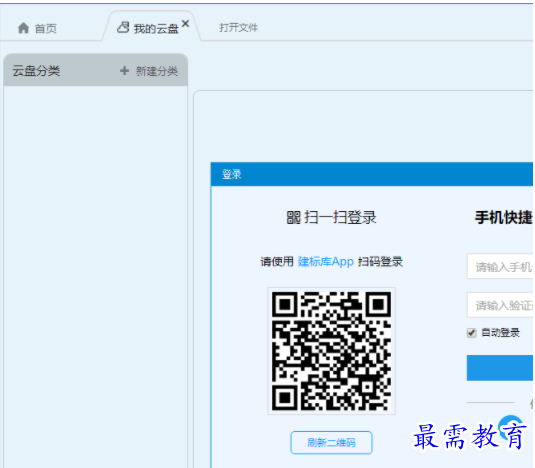Click the 云盘分类 header label

36,71
